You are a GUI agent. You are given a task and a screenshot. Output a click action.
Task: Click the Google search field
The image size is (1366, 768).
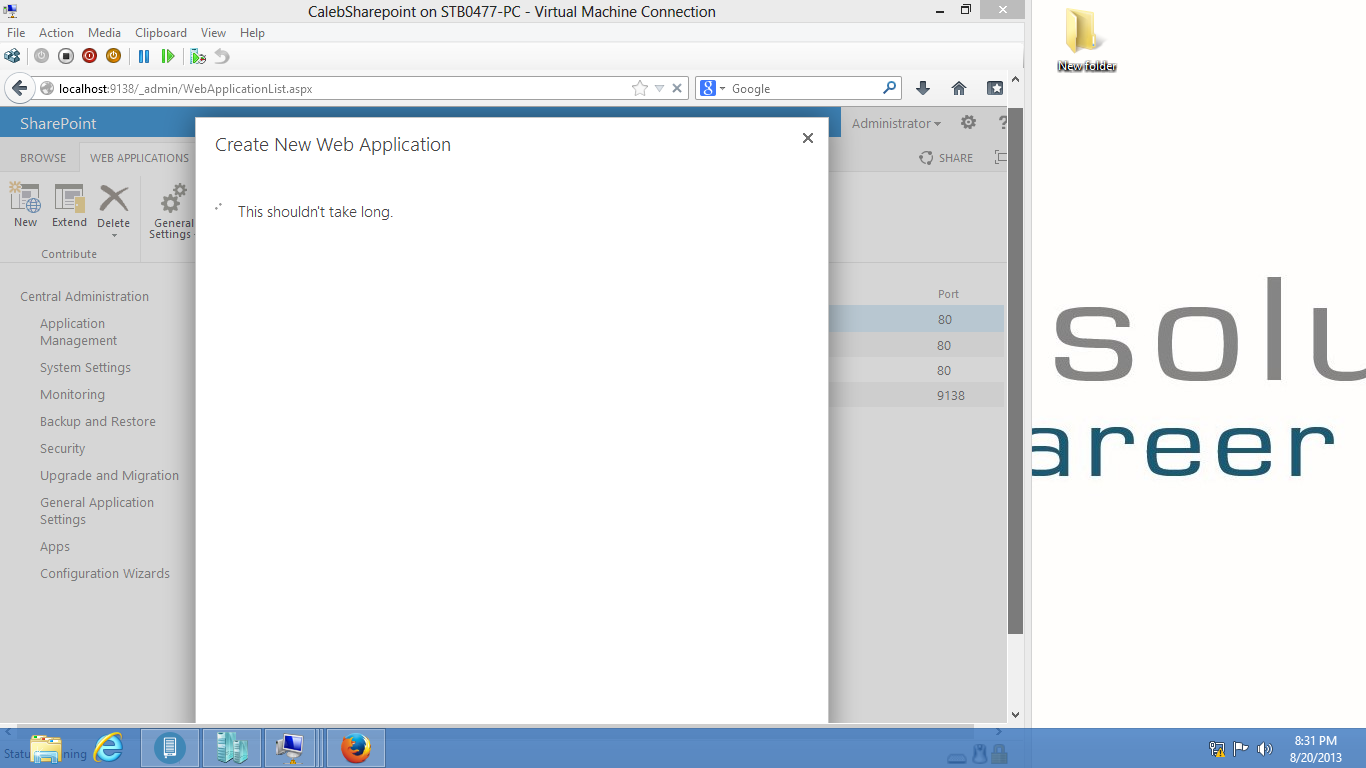[x=804, y=88]
